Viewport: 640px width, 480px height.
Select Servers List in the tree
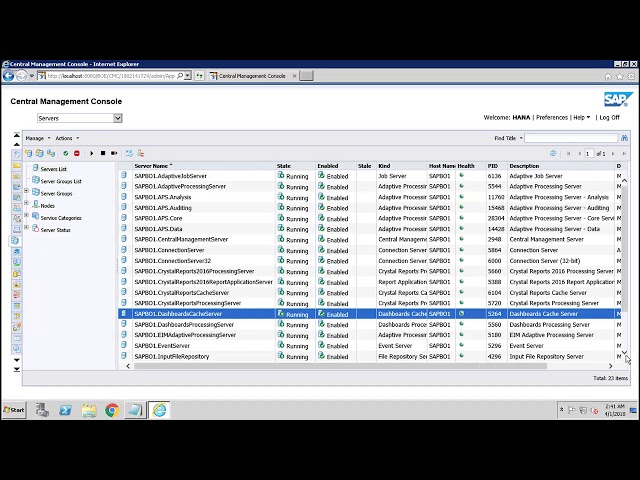[x=53, y=169]
